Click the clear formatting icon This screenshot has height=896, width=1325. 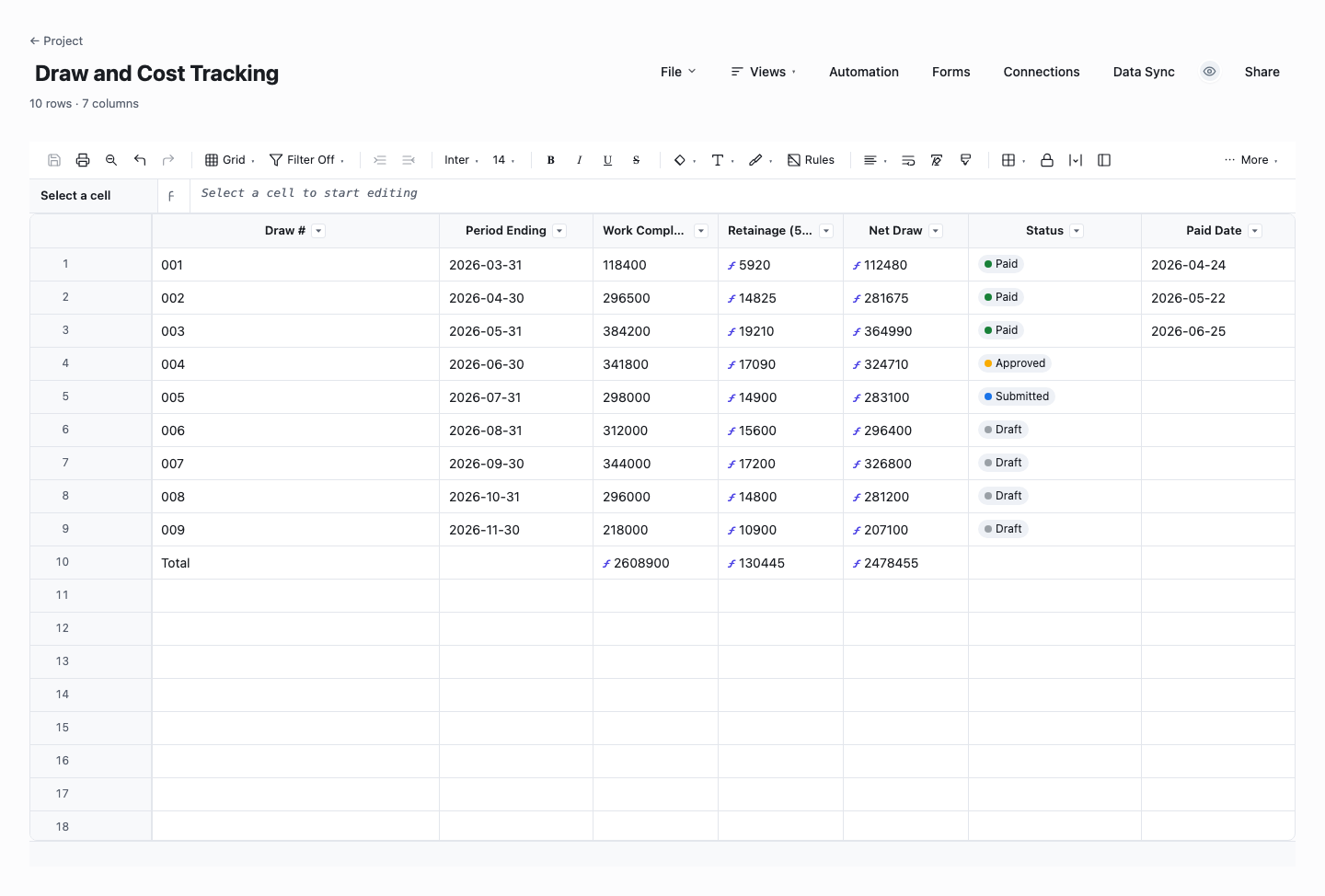(937, 160)
